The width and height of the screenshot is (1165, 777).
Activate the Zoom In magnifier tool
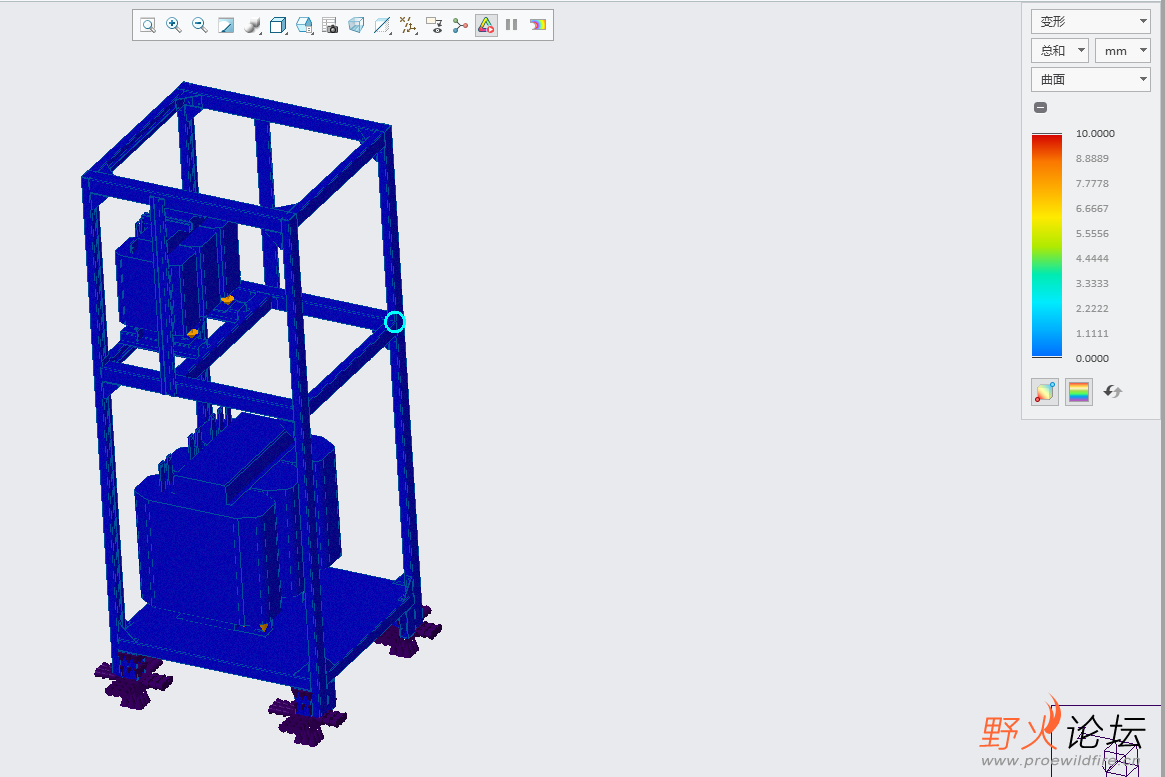click(x=174, y=25)
